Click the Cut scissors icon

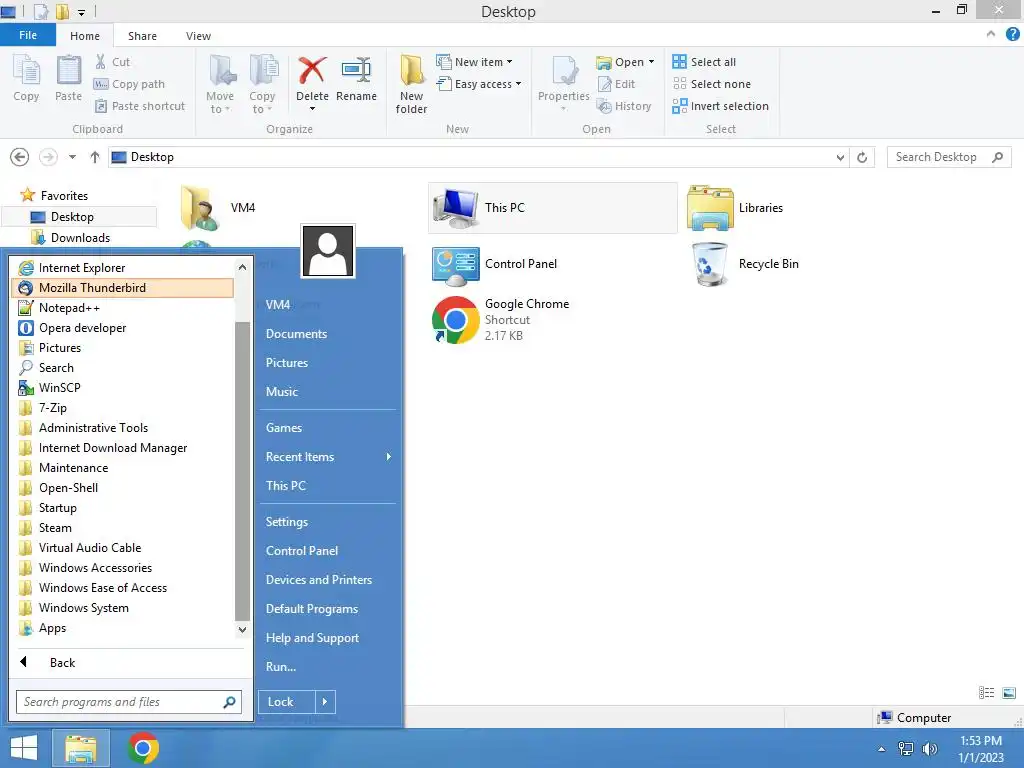(x=101, y=61)
